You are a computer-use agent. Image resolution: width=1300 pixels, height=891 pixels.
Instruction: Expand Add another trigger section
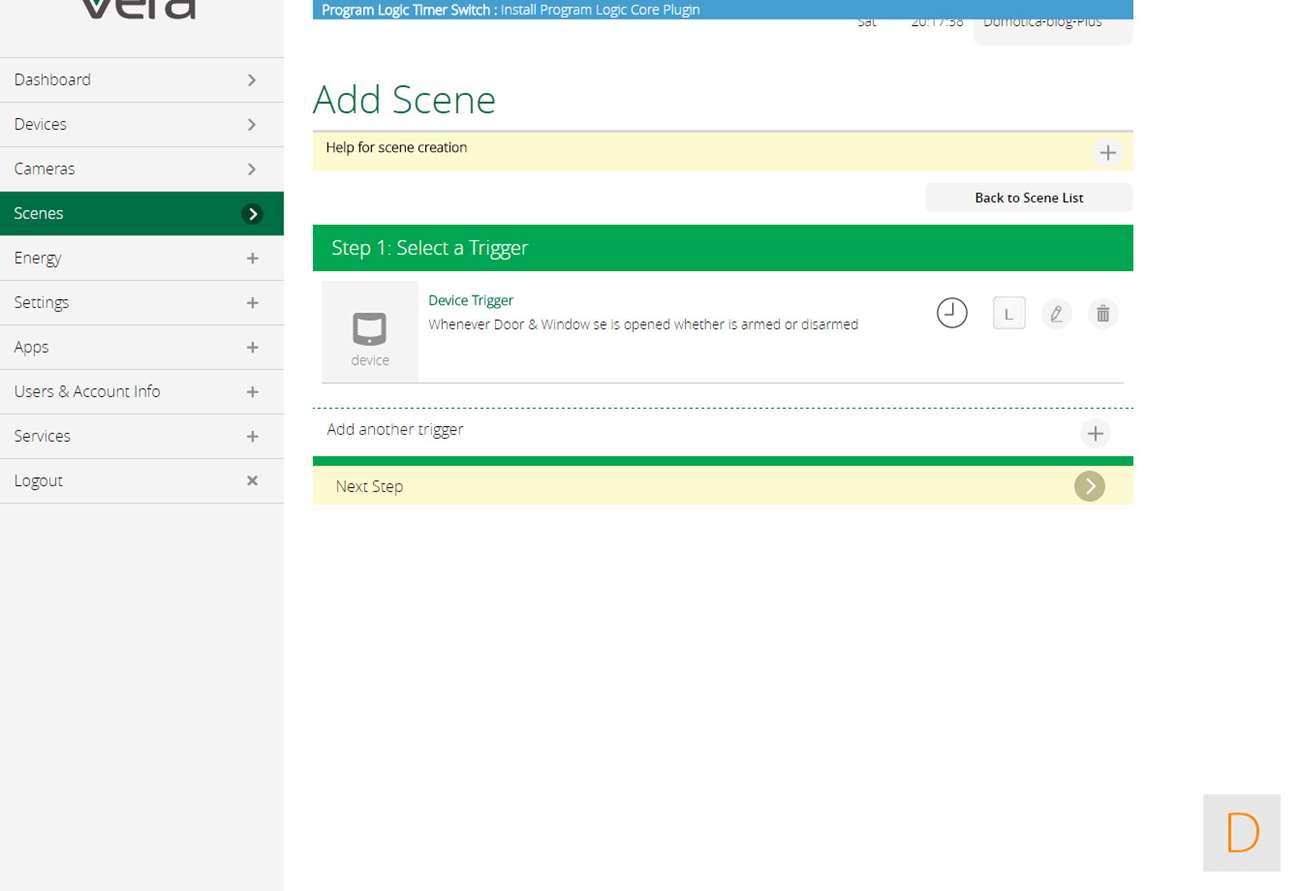pyautogui.click(x=1095, y=433)
